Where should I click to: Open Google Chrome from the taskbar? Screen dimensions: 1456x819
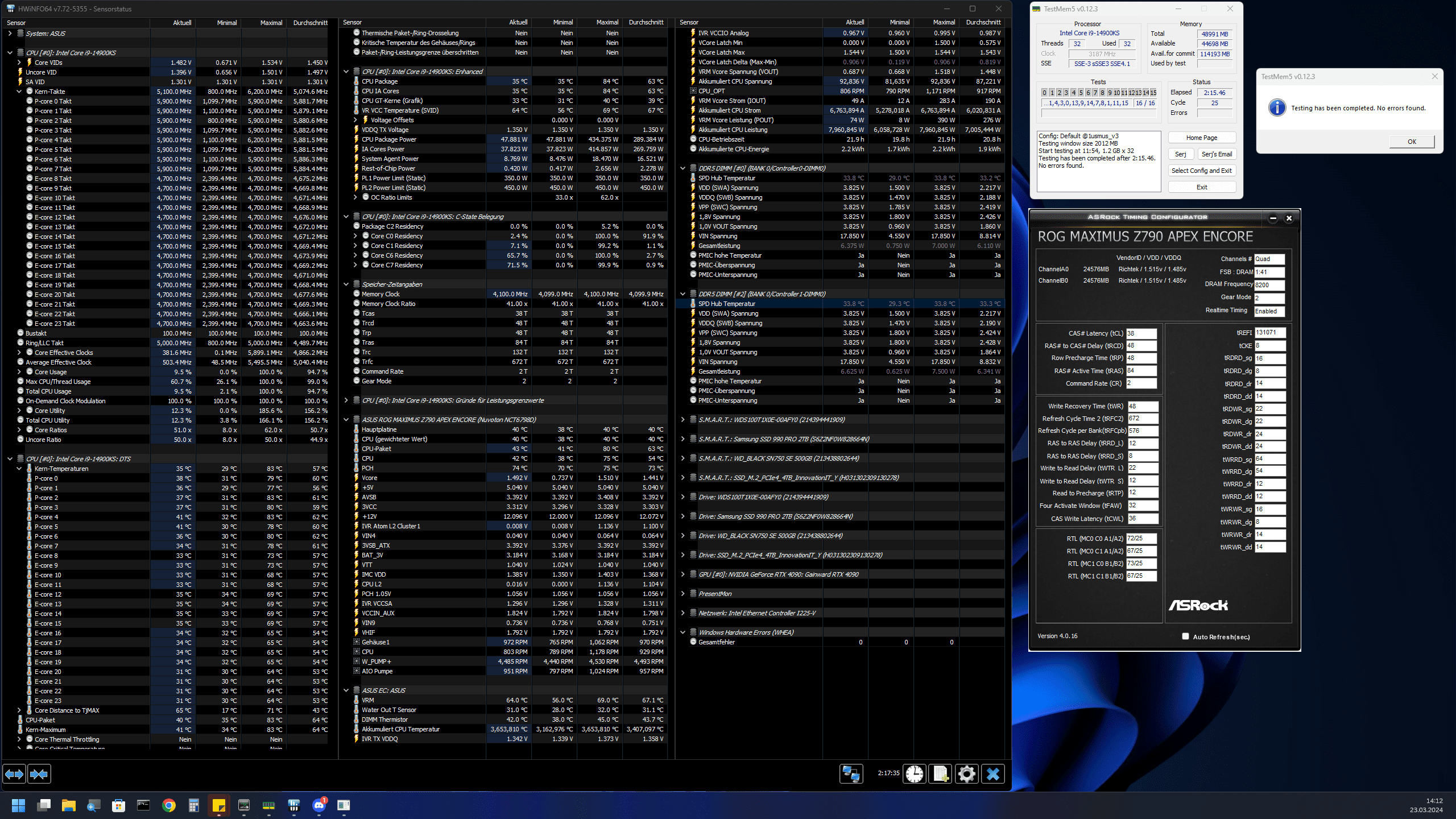tap(168, 805)
